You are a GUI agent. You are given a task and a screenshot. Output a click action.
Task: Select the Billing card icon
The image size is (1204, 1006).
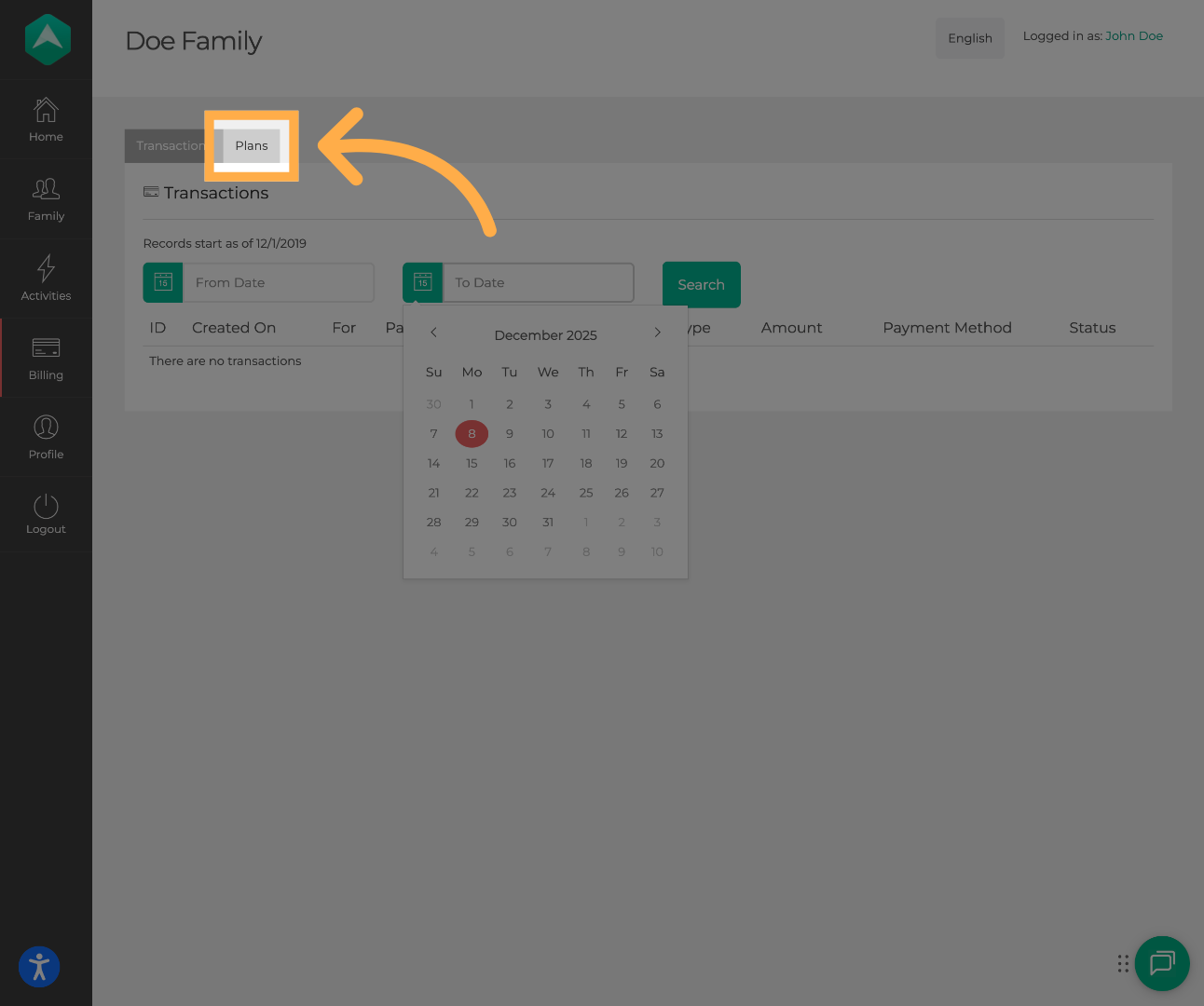point(46,348)
